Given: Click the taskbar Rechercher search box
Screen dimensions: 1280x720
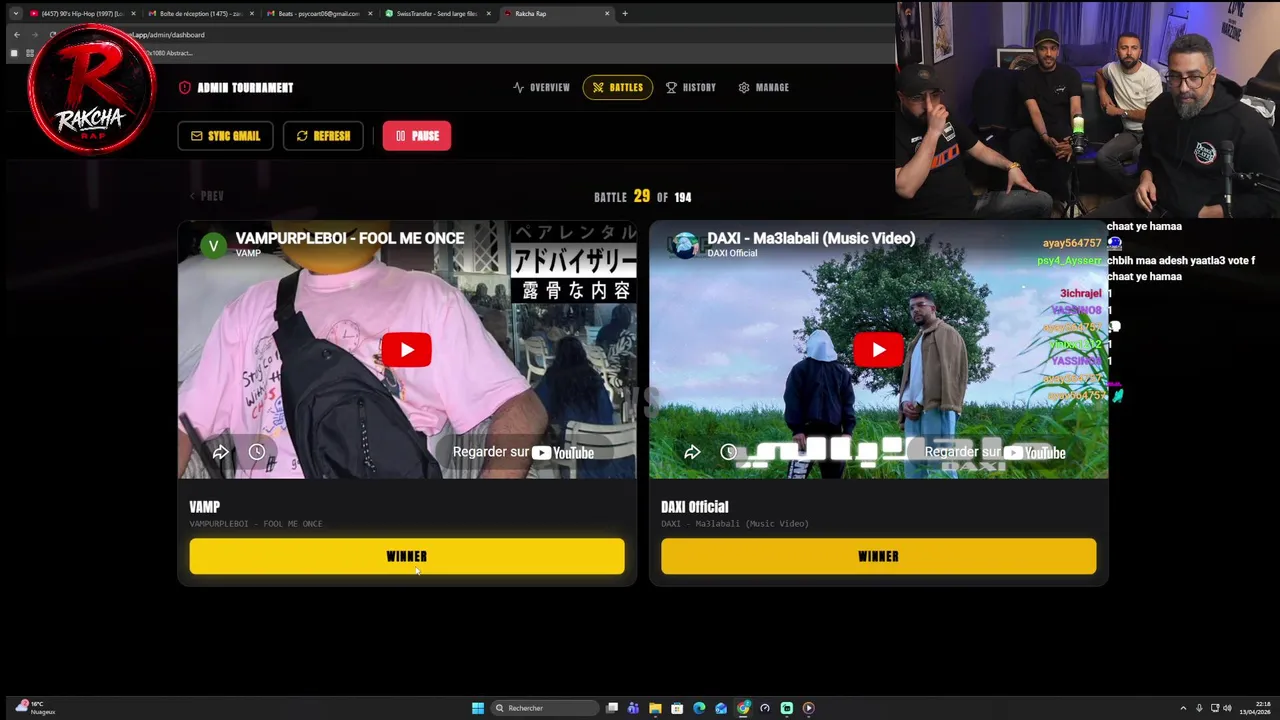Looking at the screenshot, I should pos(545,708).
